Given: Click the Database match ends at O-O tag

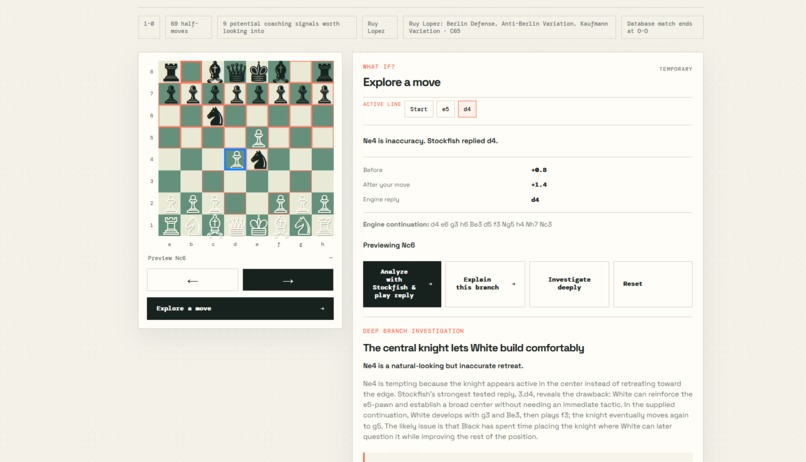Looking at the screenshot, I should 662,27.
